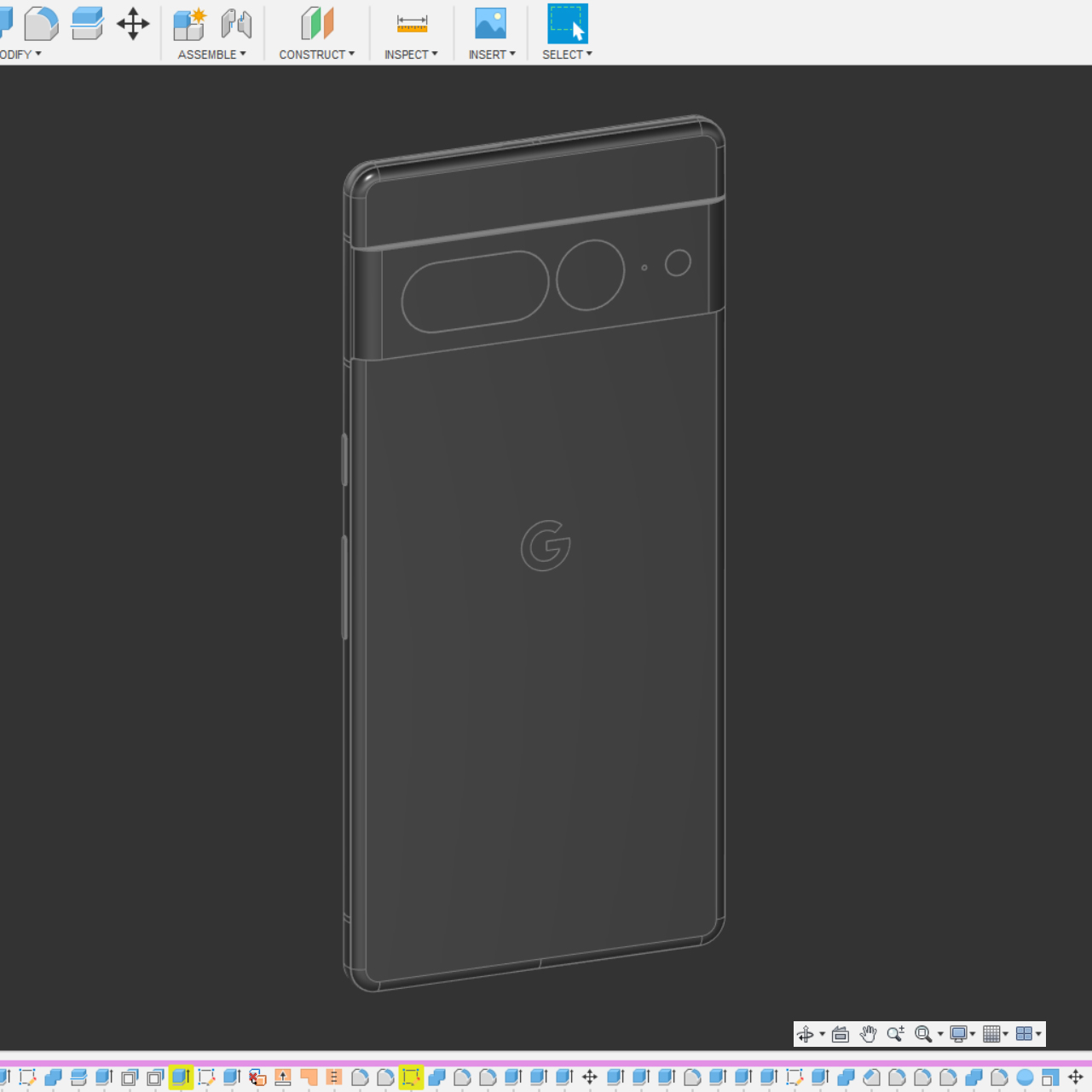The width and height of the screenshot is (1092, 1092).
Task: Click the sphere feature in timeline
Action: [x=1025, y=1078]
